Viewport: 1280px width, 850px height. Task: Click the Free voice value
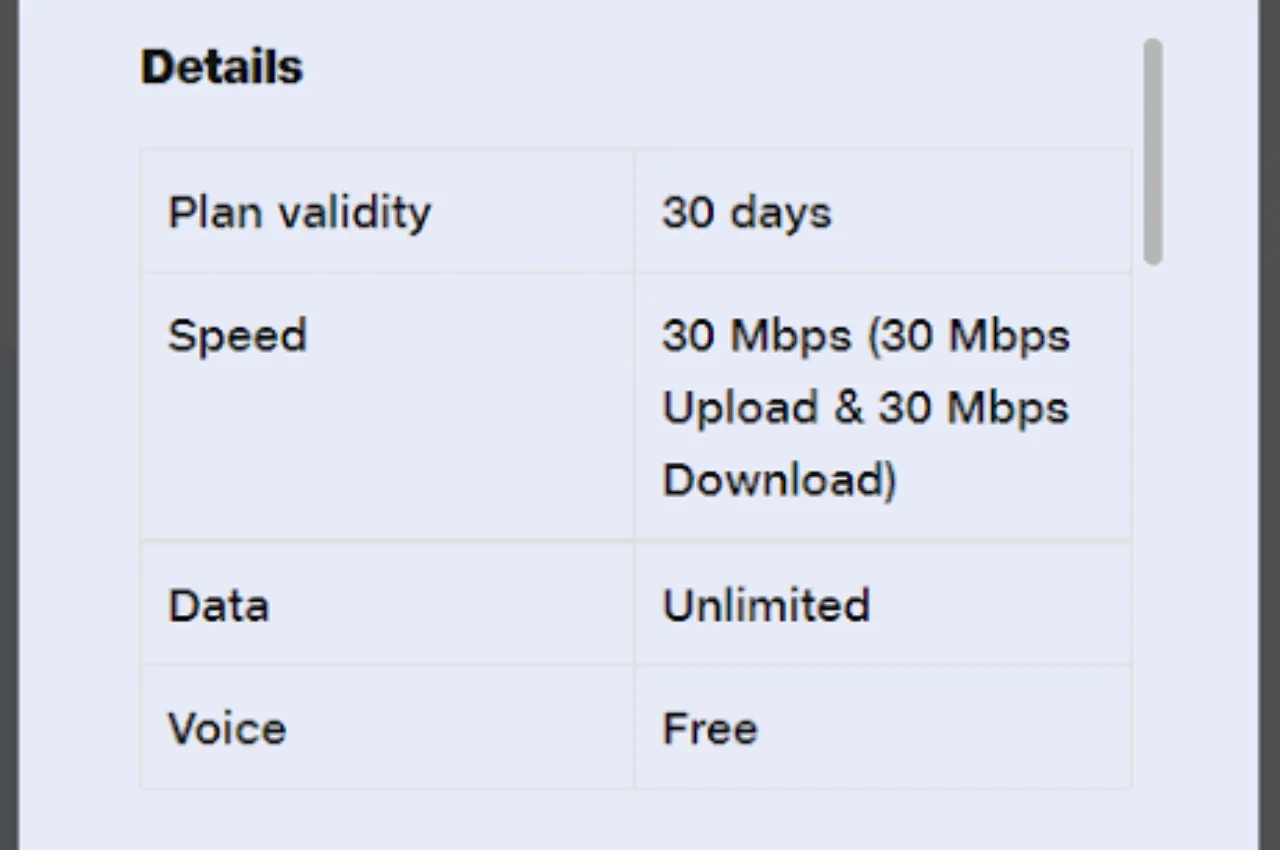709,728
